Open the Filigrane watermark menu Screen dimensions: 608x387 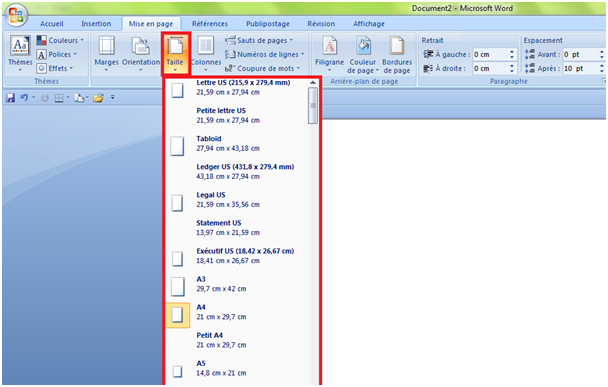point(329,54)
